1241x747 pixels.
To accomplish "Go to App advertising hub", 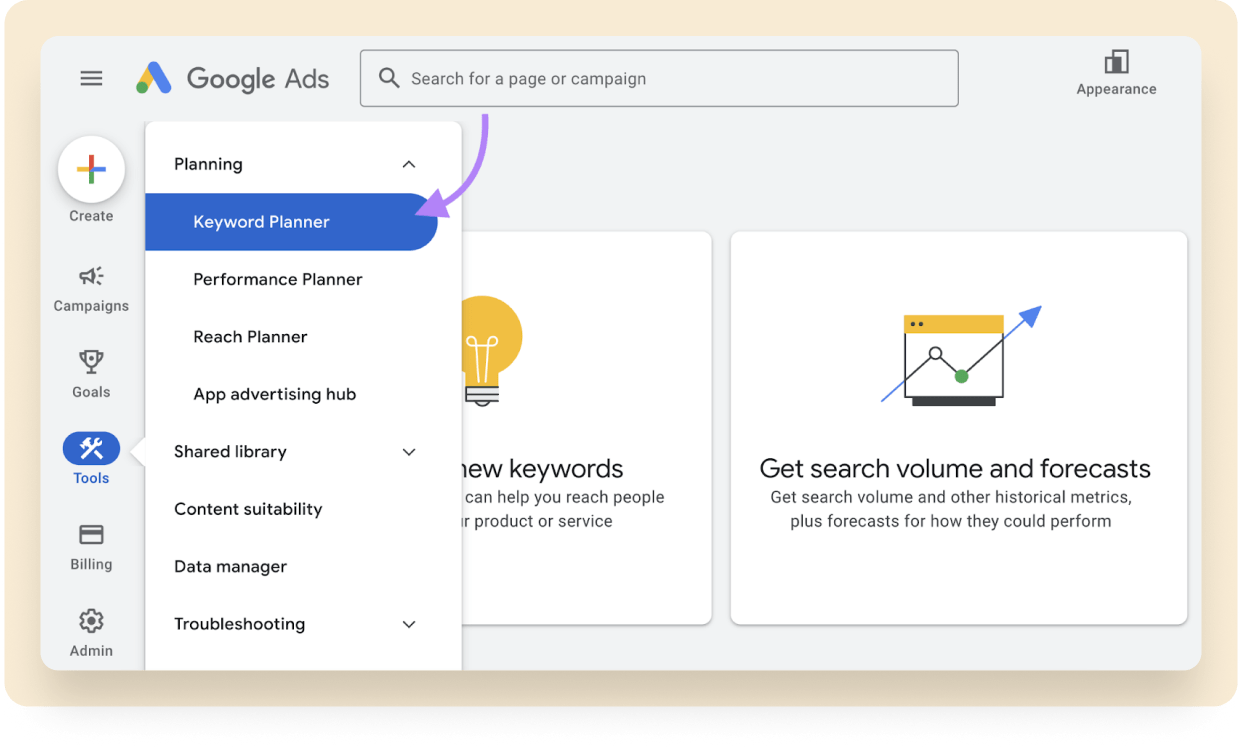I will coord(275,394).
